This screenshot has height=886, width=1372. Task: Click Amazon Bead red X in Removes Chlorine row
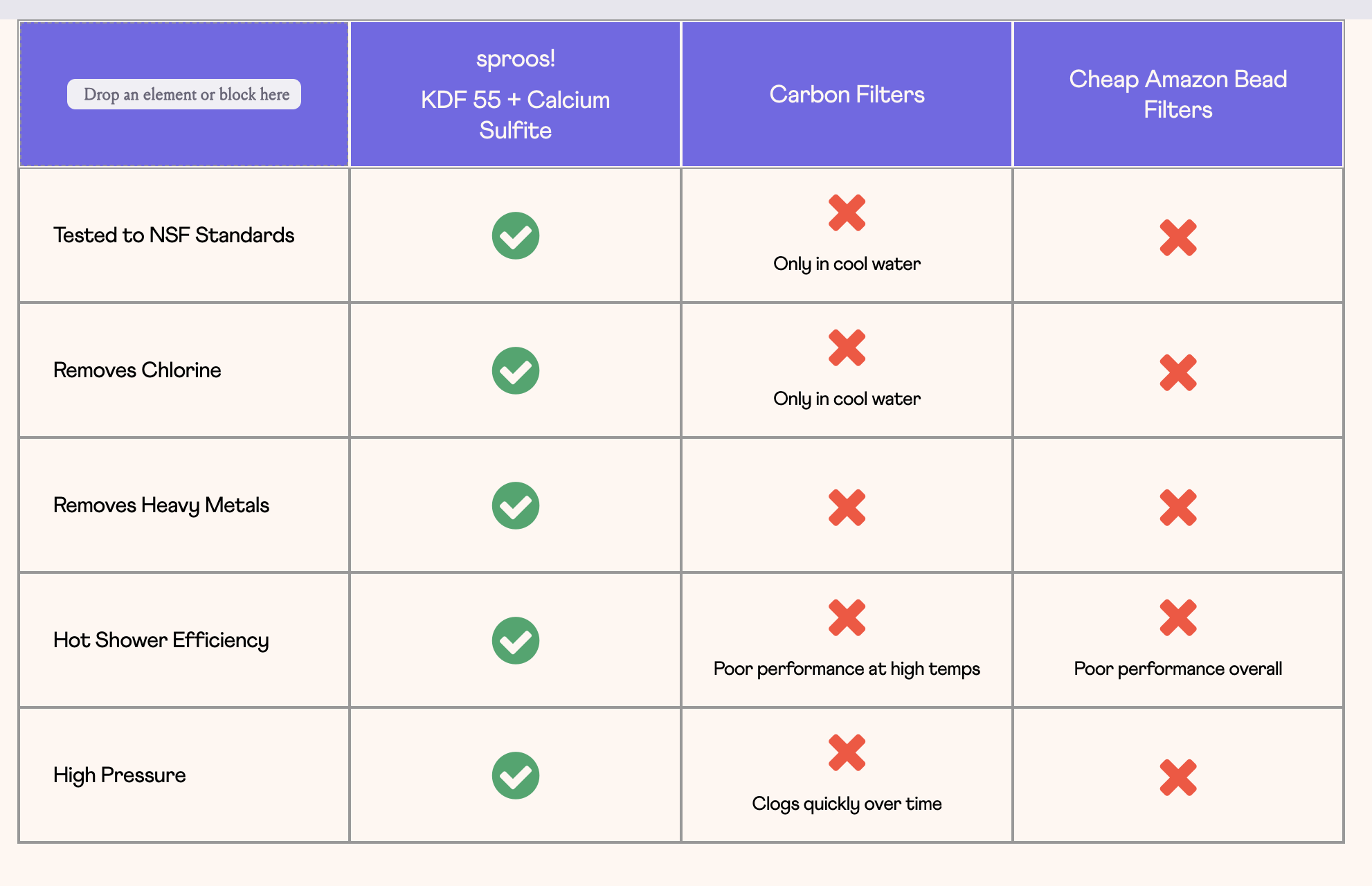pyautogui.click(x=1178, y=372)
